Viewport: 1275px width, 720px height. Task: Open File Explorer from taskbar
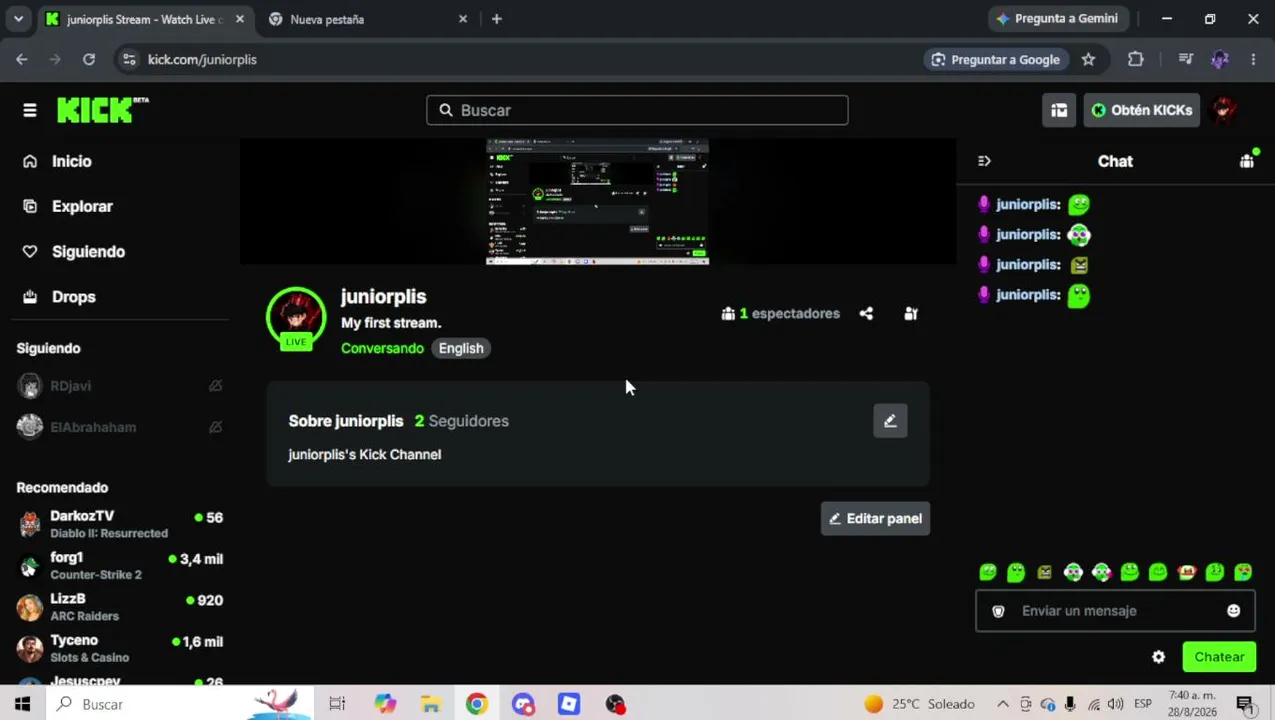[x=431, y=704]
